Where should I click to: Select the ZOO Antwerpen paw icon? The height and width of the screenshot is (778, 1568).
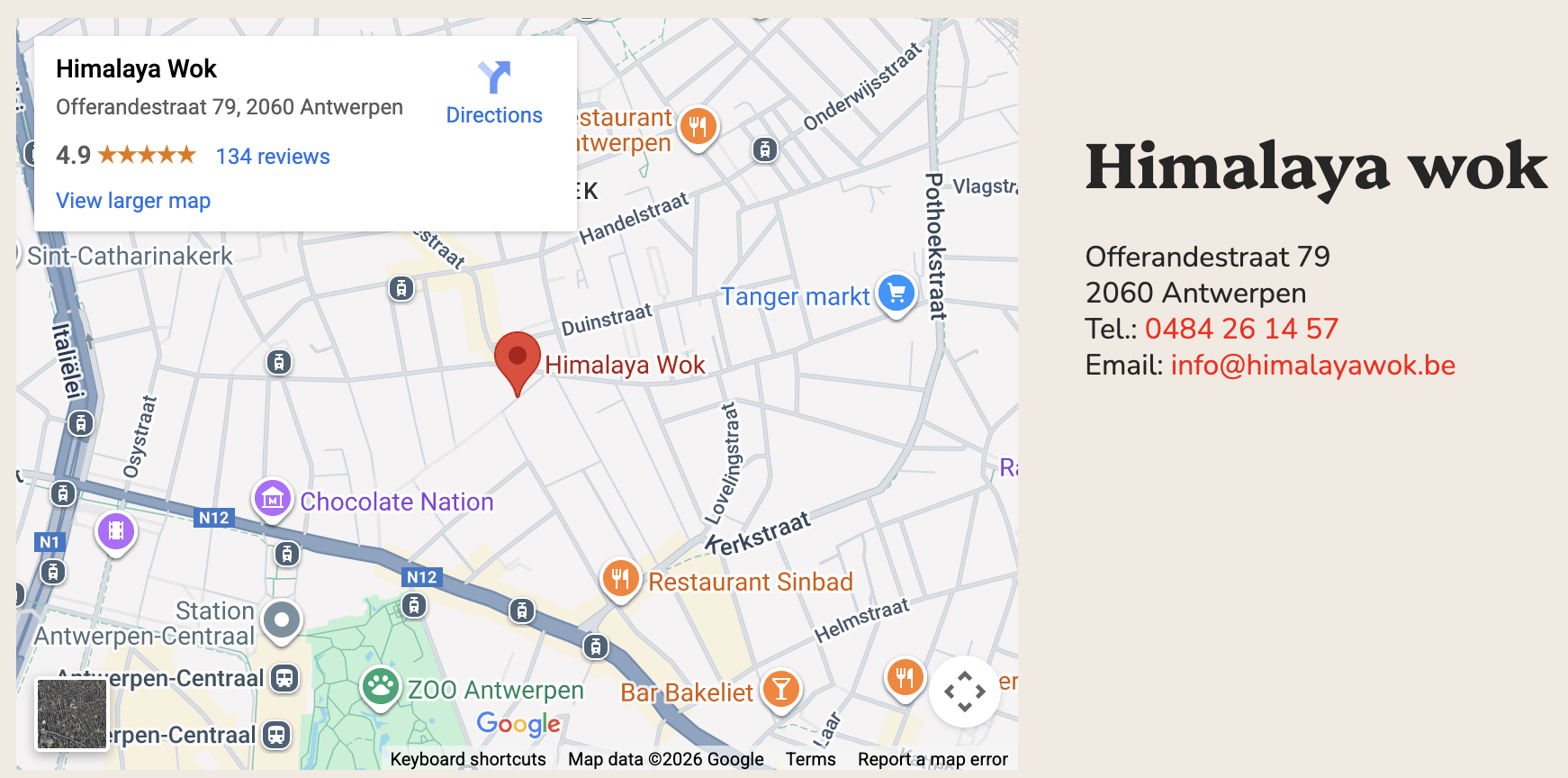pos(380,688)
